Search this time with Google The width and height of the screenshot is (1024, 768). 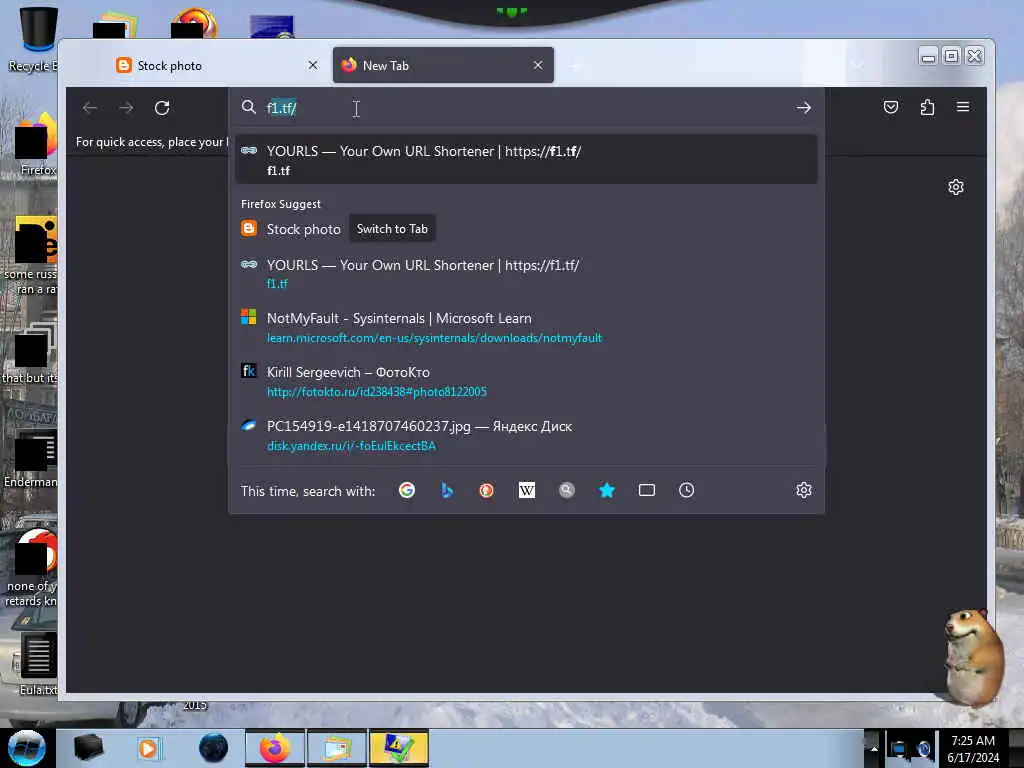[x=407, y=490]
